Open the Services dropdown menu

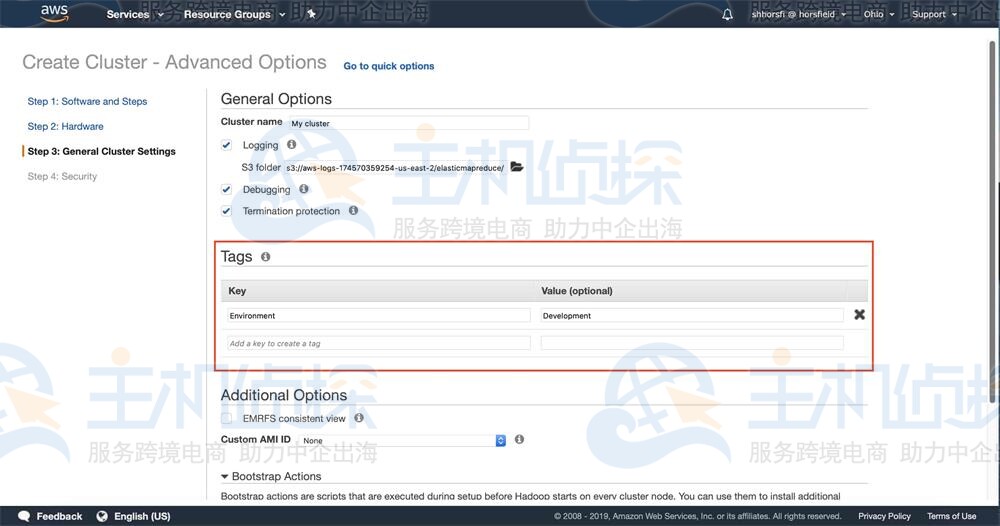(134, 14)
